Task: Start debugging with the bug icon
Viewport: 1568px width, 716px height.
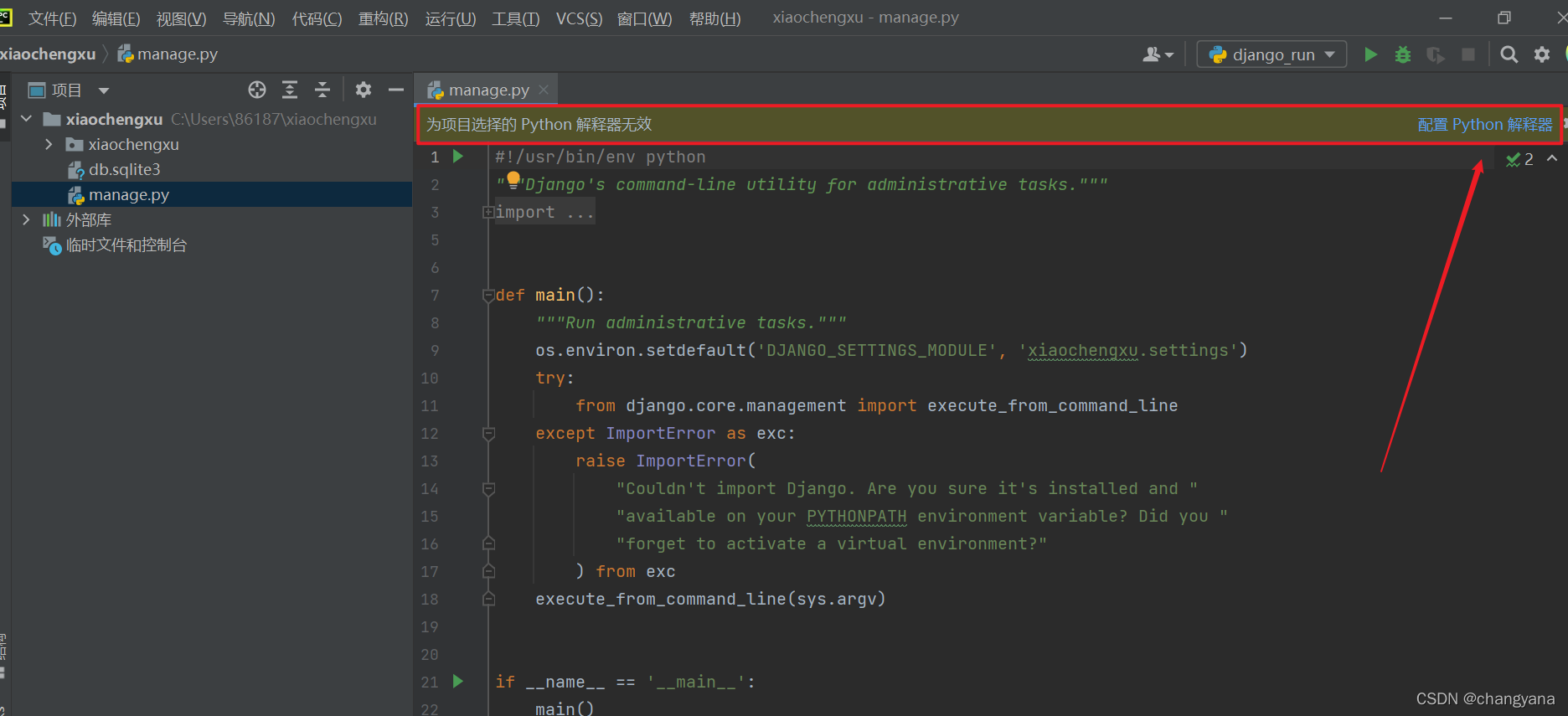Action: (1403, 54)
